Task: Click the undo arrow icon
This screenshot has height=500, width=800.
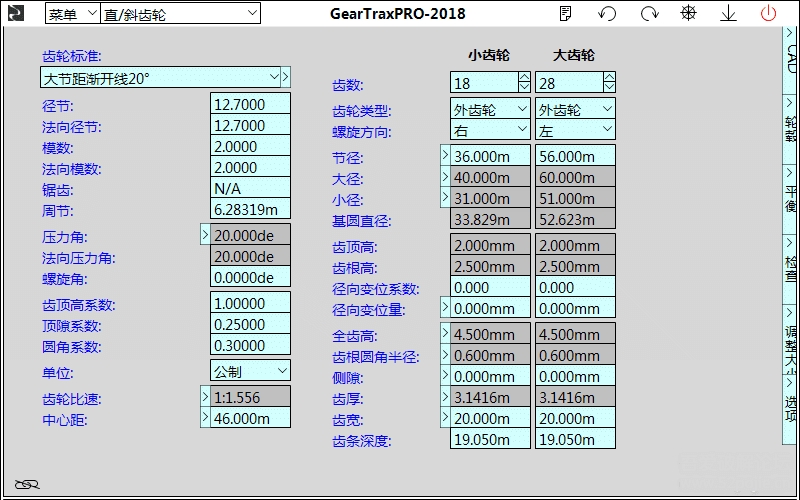Action: coord(607,13)
